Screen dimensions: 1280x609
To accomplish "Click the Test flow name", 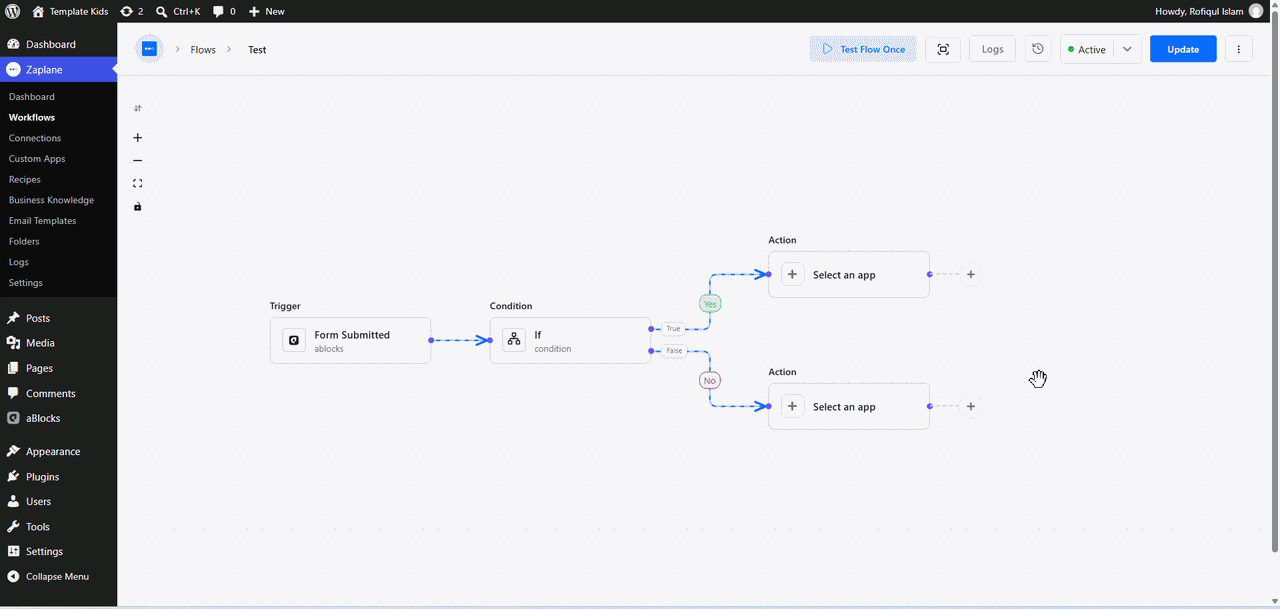I will (x=257, y=50).
